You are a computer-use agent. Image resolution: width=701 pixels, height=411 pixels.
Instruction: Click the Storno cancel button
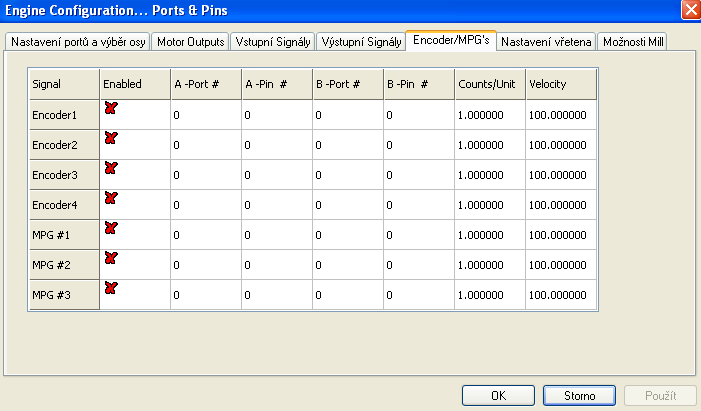[579, 395]
